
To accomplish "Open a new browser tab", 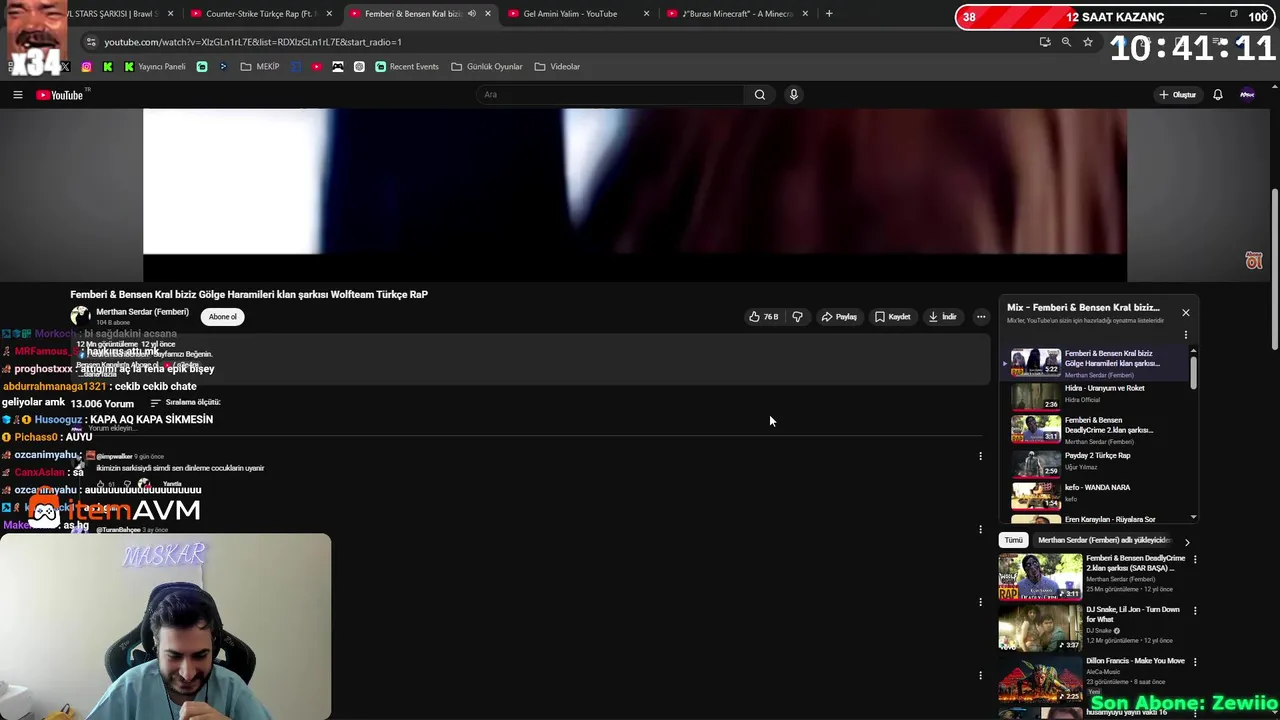I will (829, 14).
